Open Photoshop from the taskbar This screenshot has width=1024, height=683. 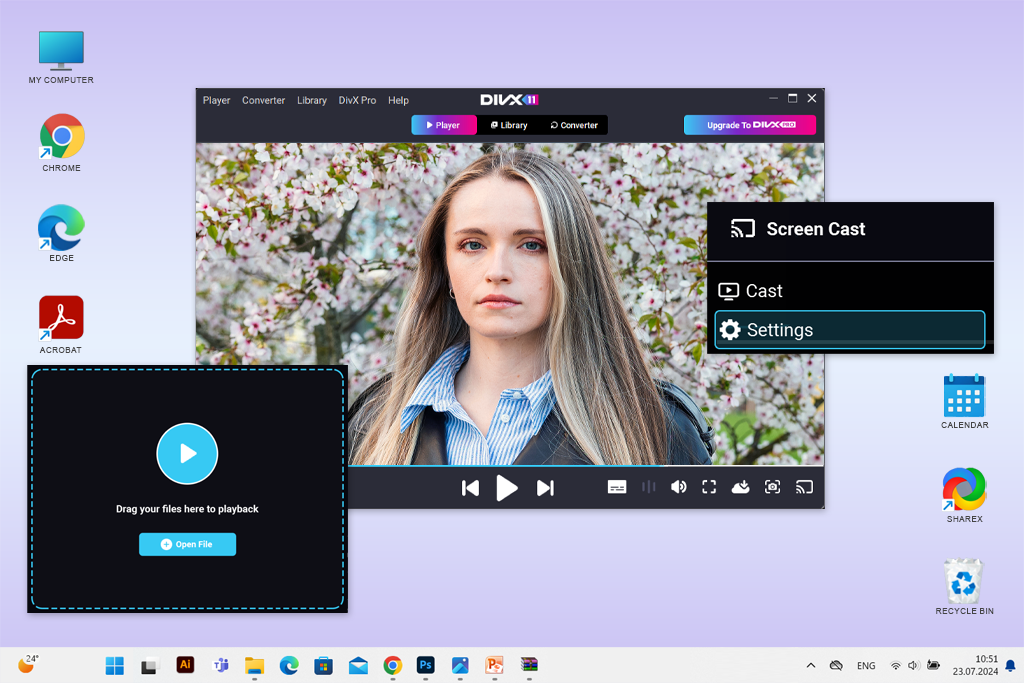pos(426,665)
